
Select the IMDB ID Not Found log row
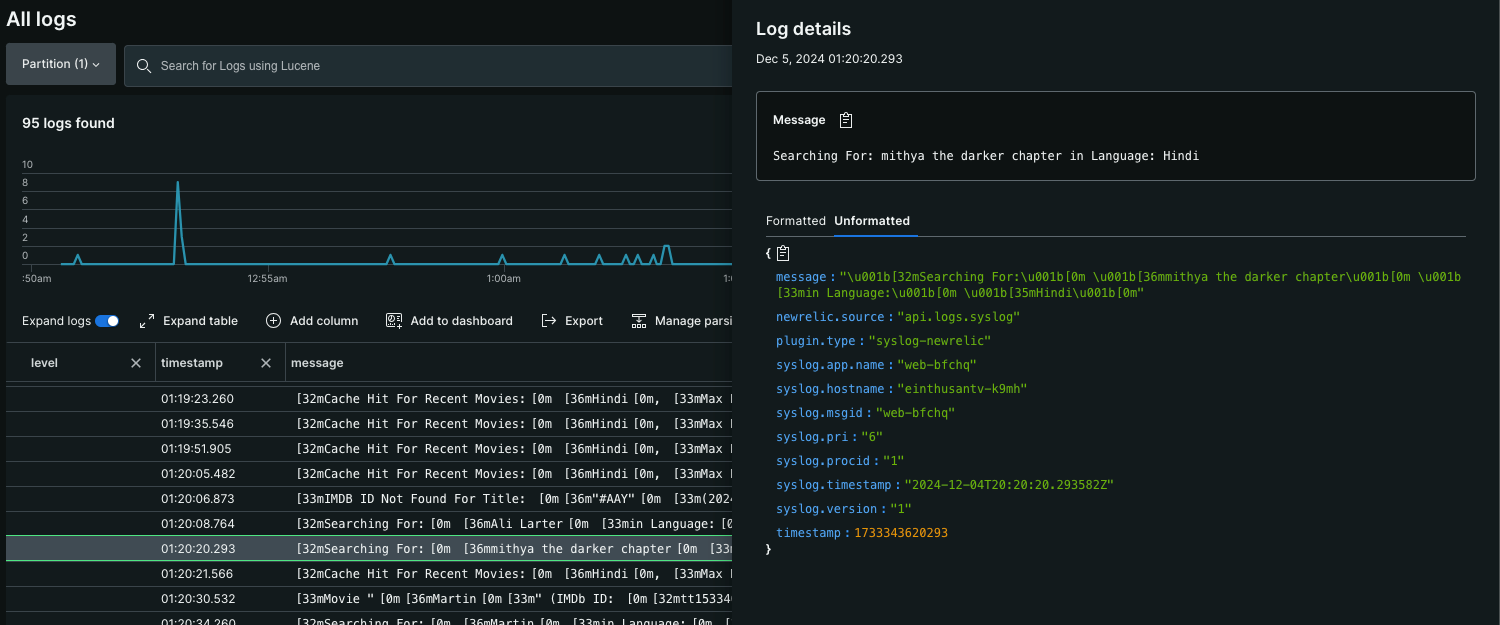pos(369,499)
